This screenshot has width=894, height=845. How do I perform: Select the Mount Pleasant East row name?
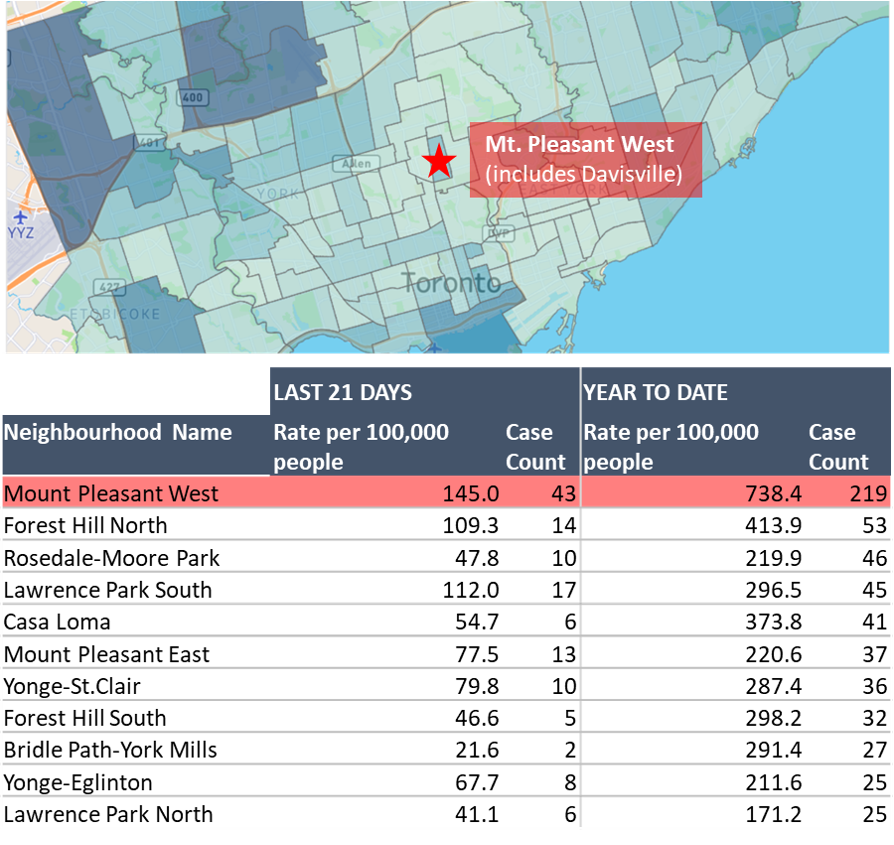coord(107,655)
